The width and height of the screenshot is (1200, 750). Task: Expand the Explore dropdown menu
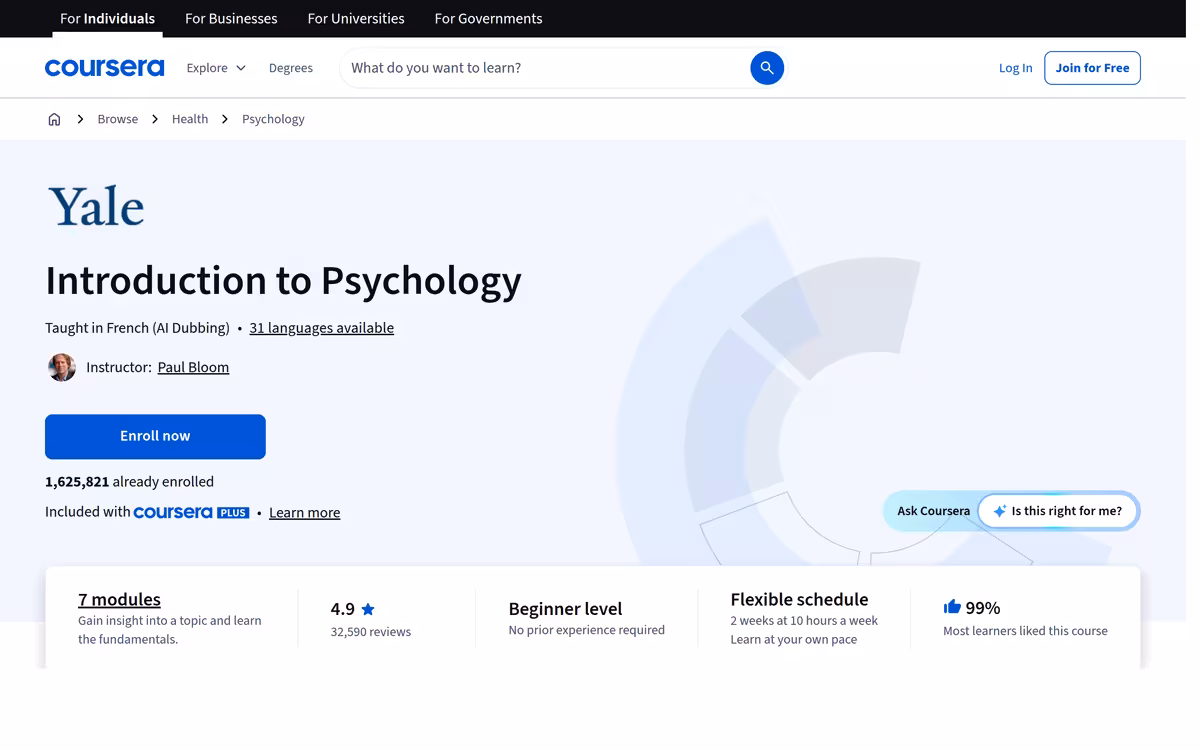[216, 68]
